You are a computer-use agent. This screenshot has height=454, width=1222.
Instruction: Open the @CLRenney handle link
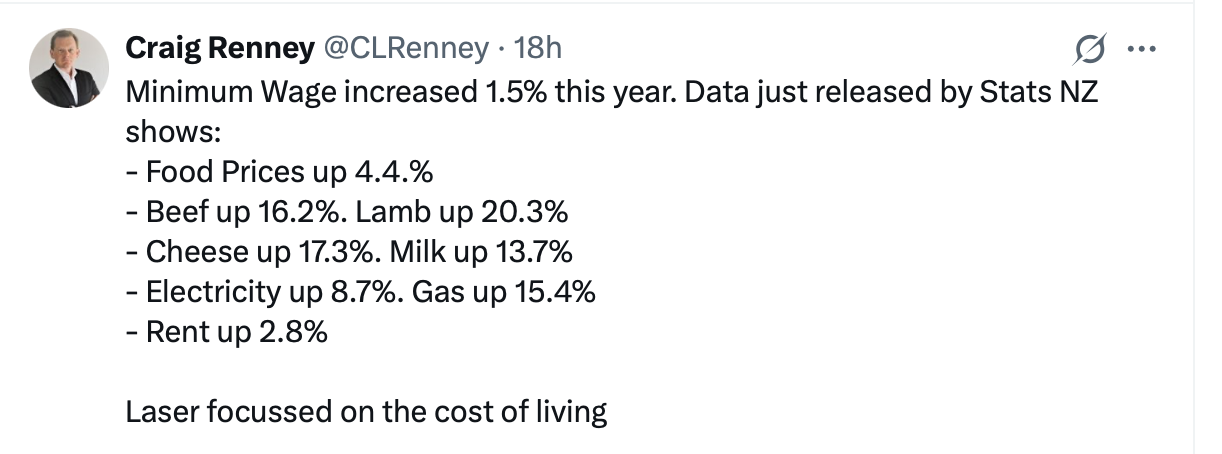[403, 47]
